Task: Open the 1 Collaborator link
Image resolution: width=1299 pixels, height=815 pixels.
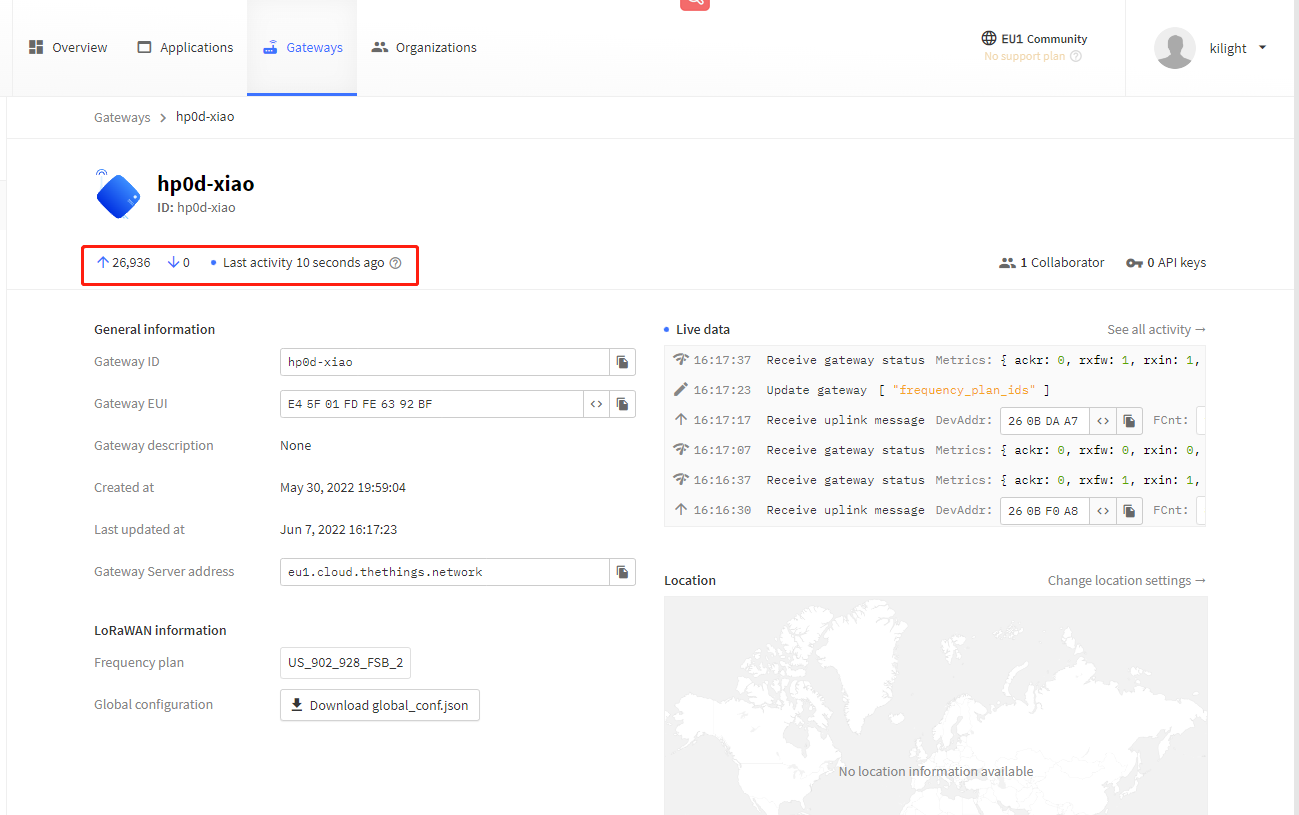Action: (x=1052, y=263)
